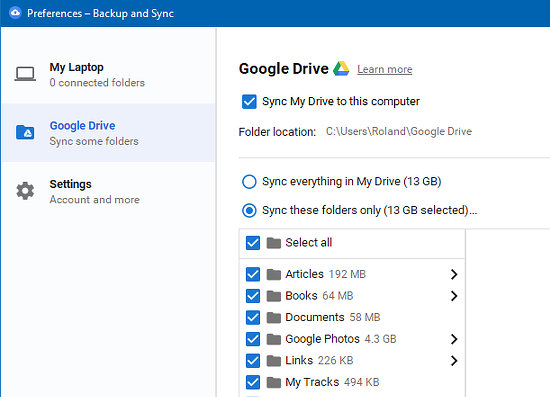Expand the Articles folder chevron
This screenshot has height=397, width=550.
[454, 274]
